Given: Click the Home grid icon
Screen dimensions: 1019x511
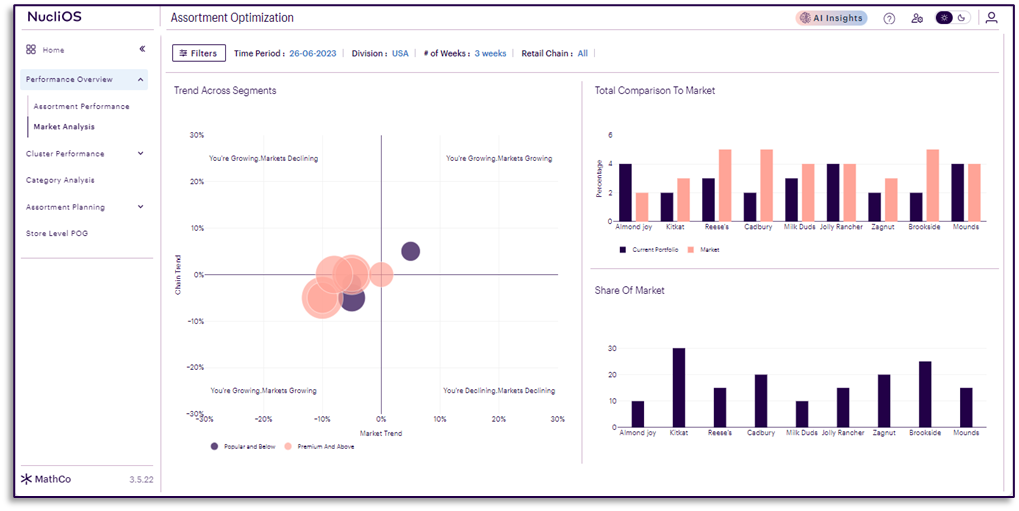Looking at the screenshot, I should pos(31,49).
